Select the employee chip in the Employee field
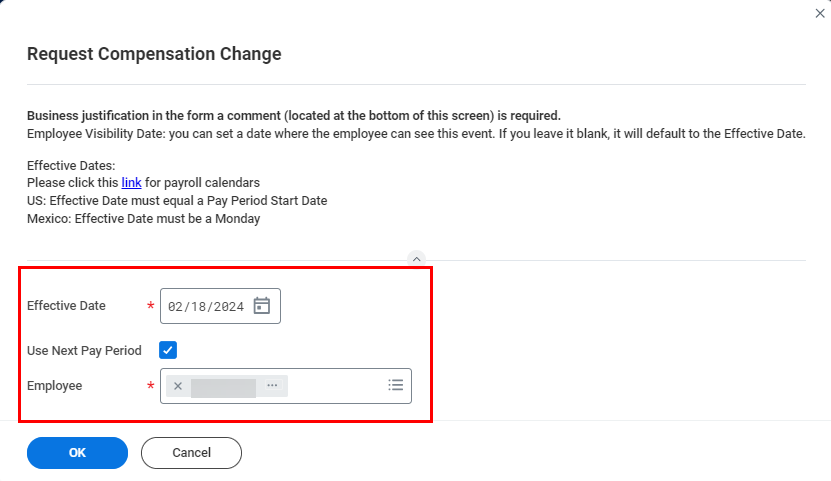Viewport: 831px width, 481px height. (223, 386)
